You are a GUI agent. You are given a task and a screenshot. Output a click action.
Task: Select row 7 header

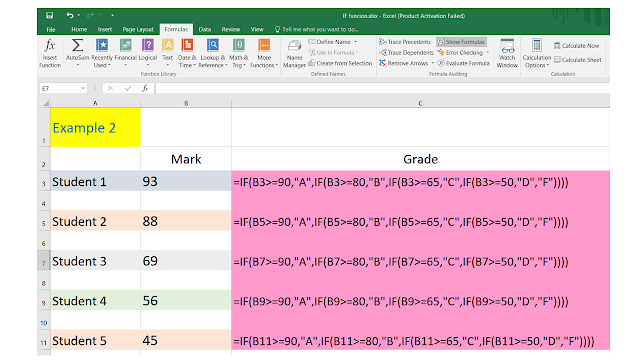pos(44,260)
